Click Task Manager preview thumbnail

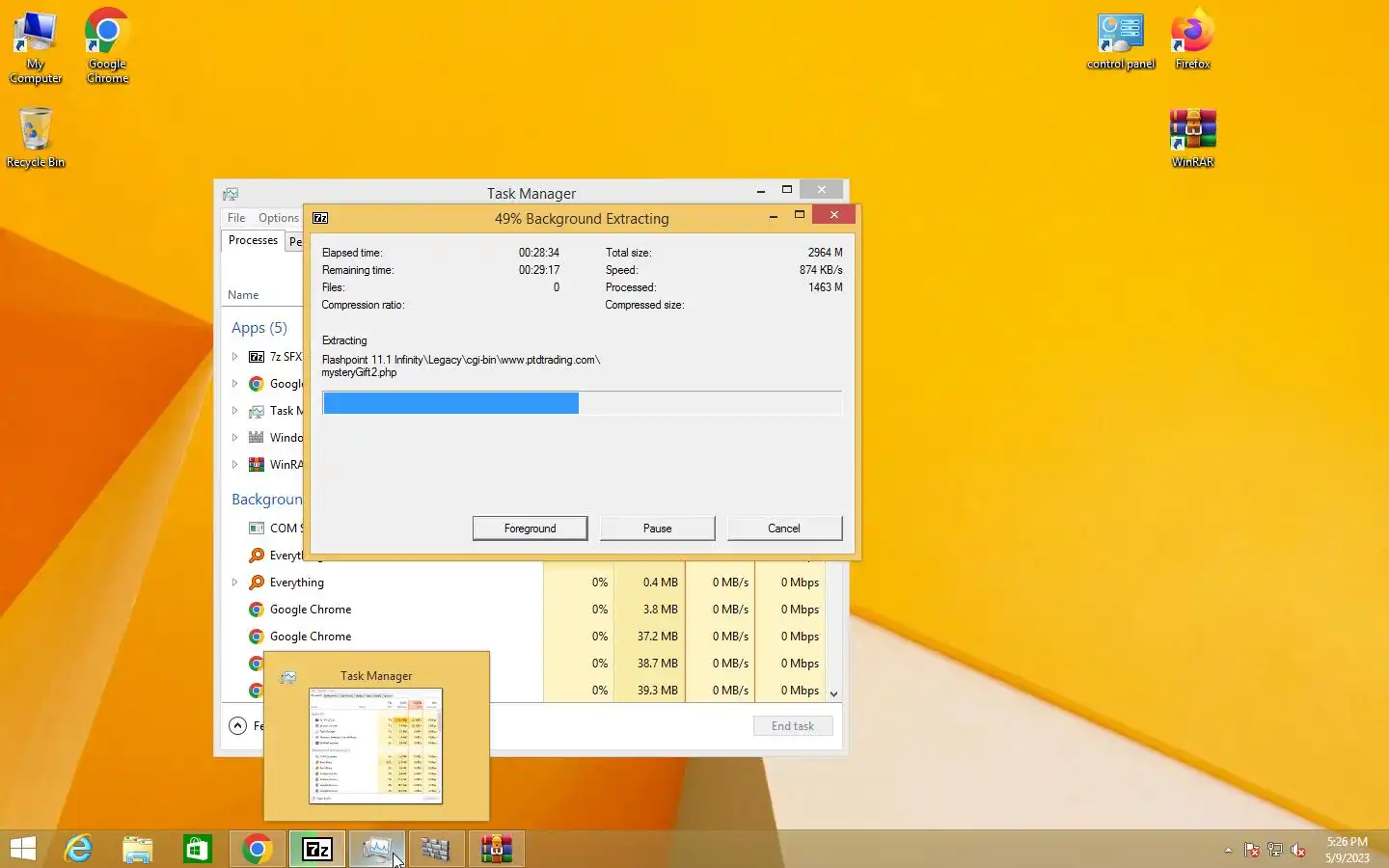coord(376,746)
